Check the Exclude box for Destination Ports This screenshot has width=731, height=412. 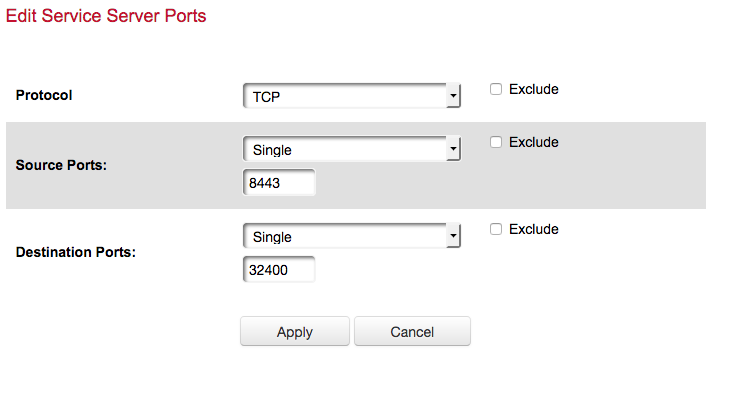496,229
